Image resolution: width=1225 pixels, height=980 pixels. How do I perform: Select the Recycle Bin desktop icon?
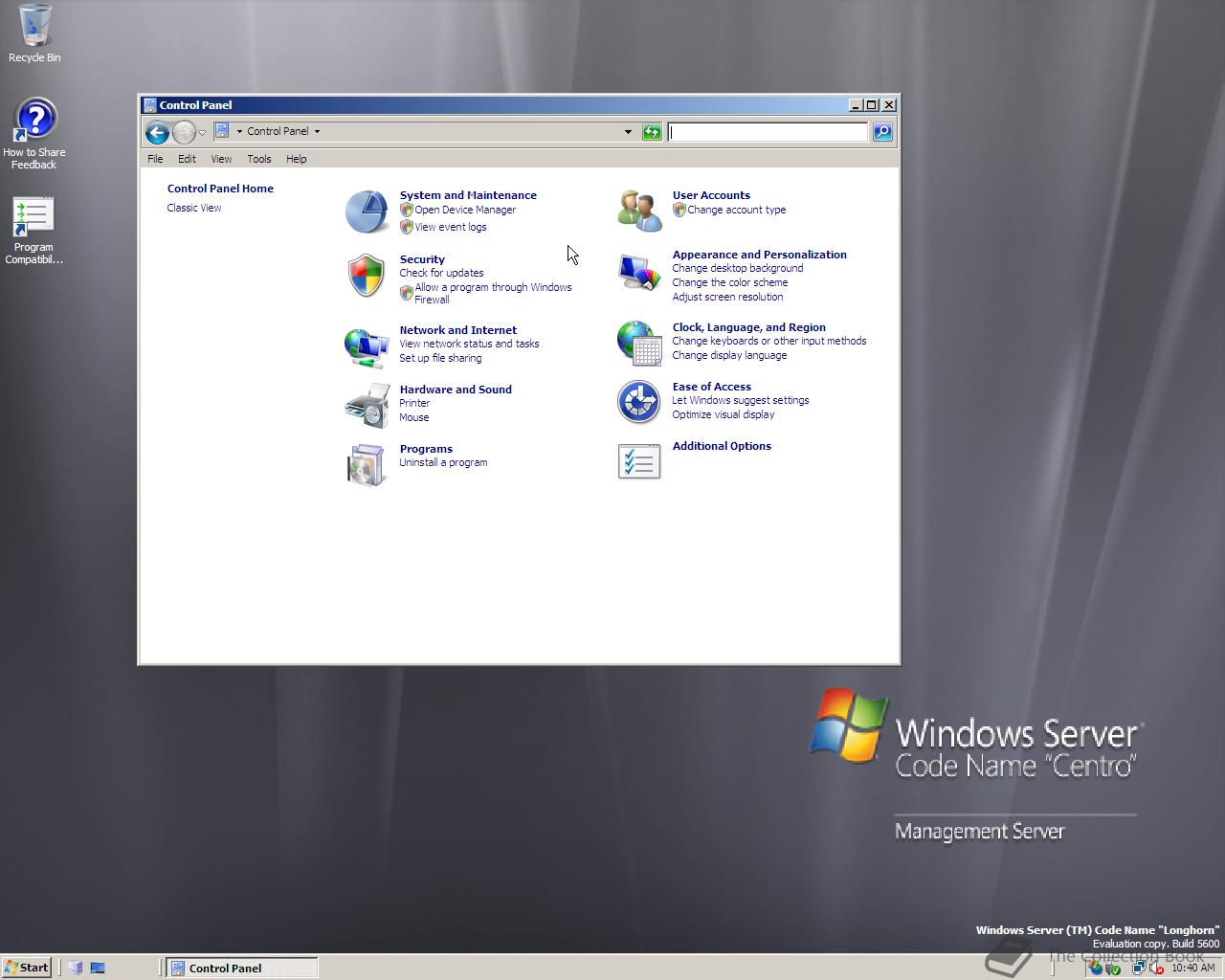pyautogui.click(x=34, y=33)
